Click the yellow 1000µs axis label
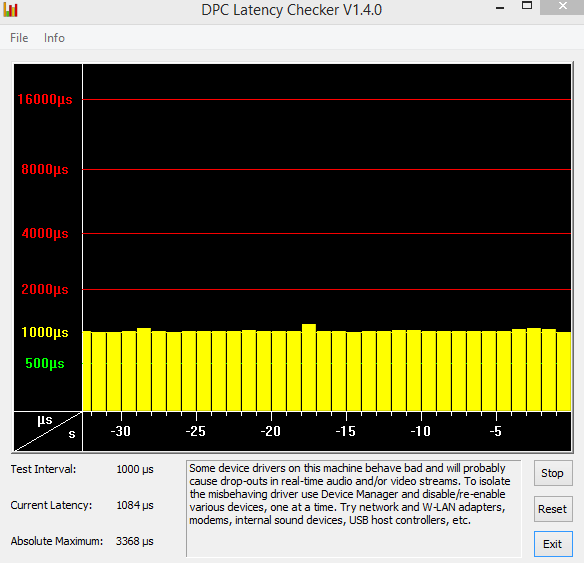The width and height of the screenshot is (584, 563). 45,332
